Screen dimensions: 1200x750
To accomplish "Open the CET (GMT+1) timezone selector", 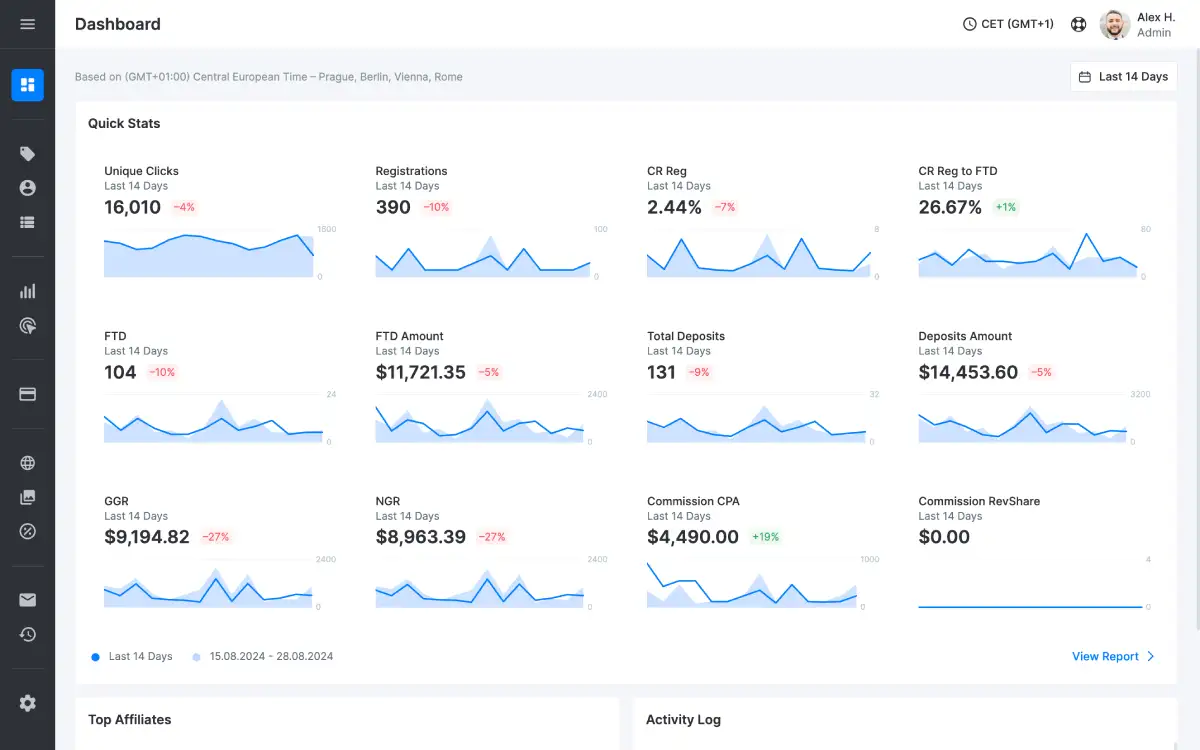I will click(x=1008, y=24).
